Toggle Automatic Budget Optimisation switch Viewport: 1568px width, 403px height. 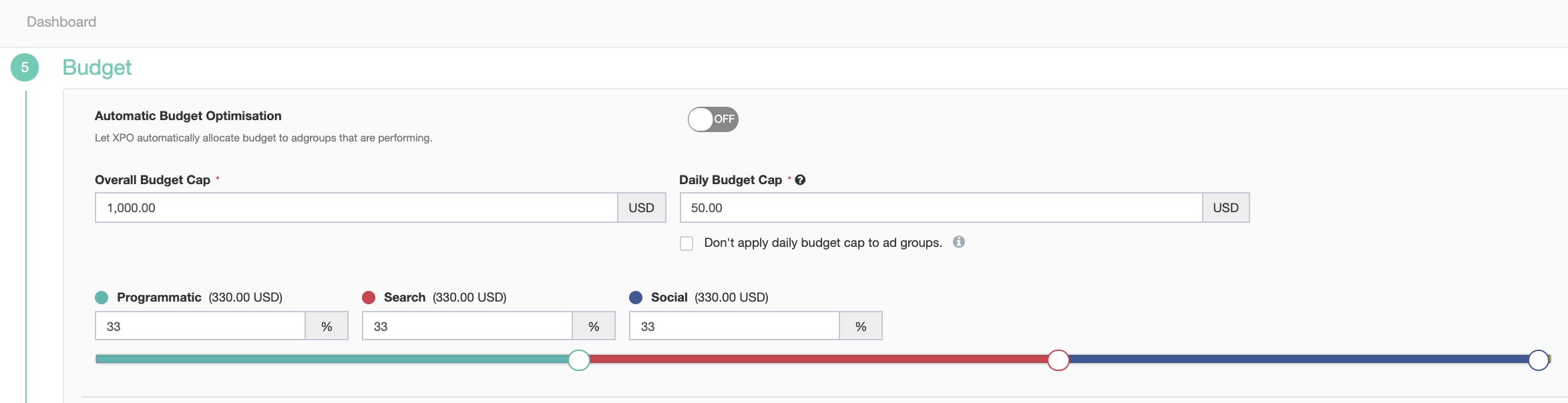coord(713,119)
